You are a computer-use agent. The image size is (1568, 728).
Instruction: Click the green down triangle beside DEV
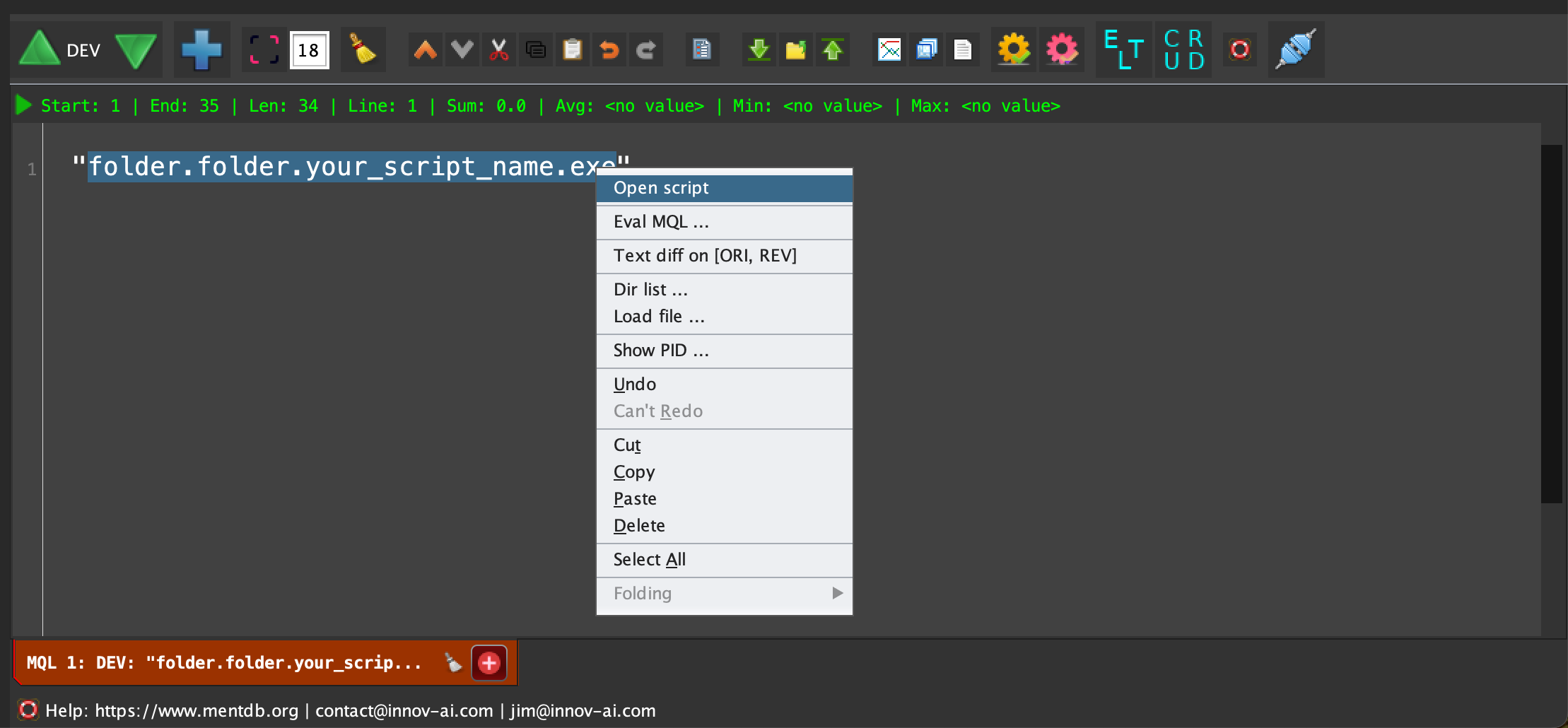[x=136, y=51]
